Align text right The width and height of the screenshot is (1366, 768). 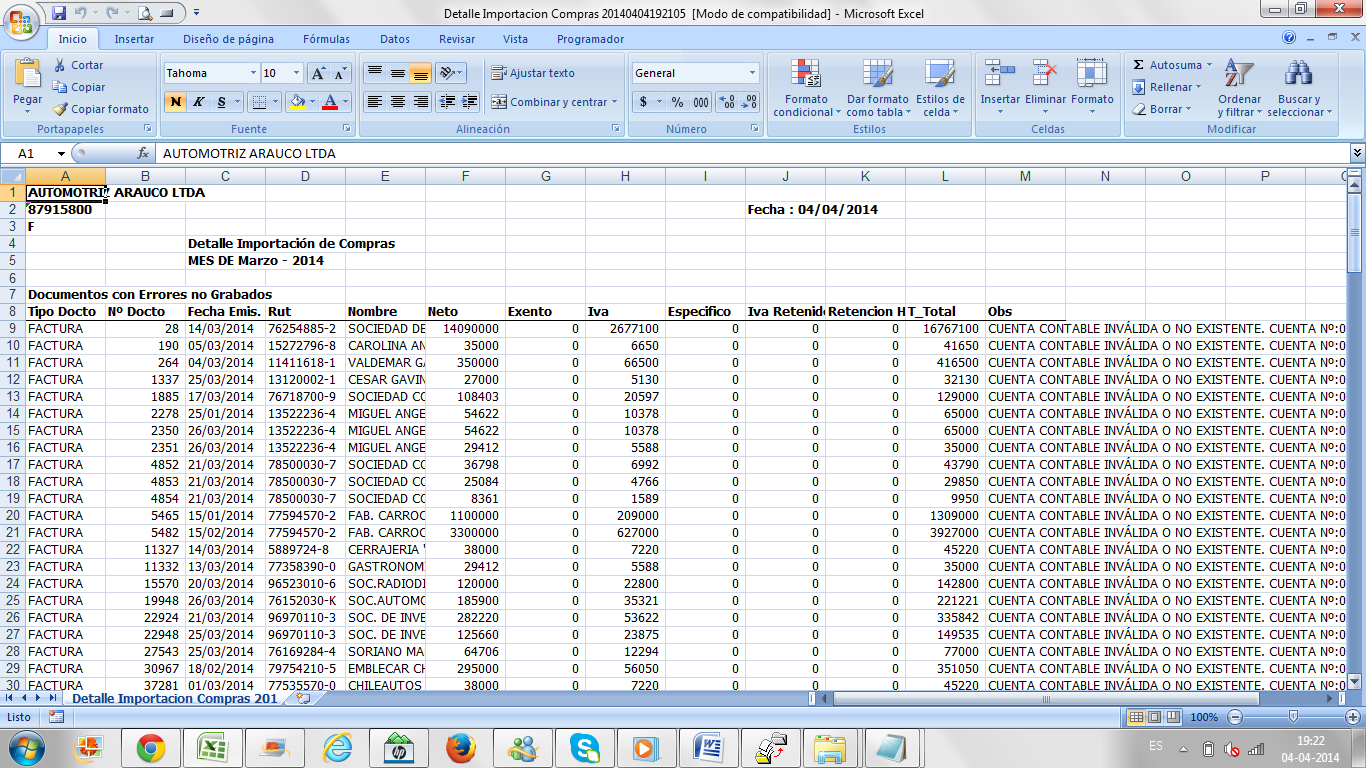coord(420,102)
